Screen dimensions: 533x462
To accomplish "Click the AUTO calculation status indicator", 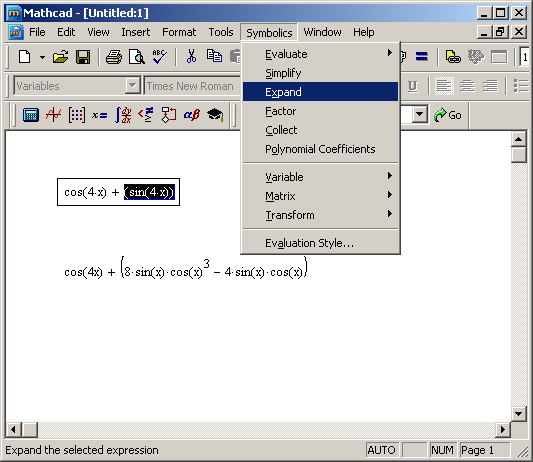I will (x=381, y=450).
